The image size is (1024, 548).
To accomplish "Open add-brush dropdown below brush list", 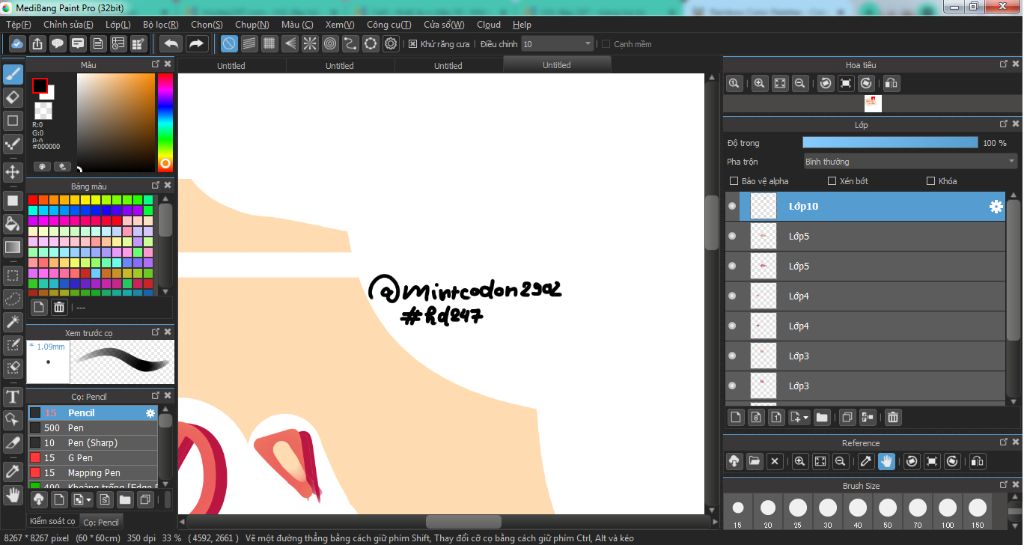I will click(82, 500).
